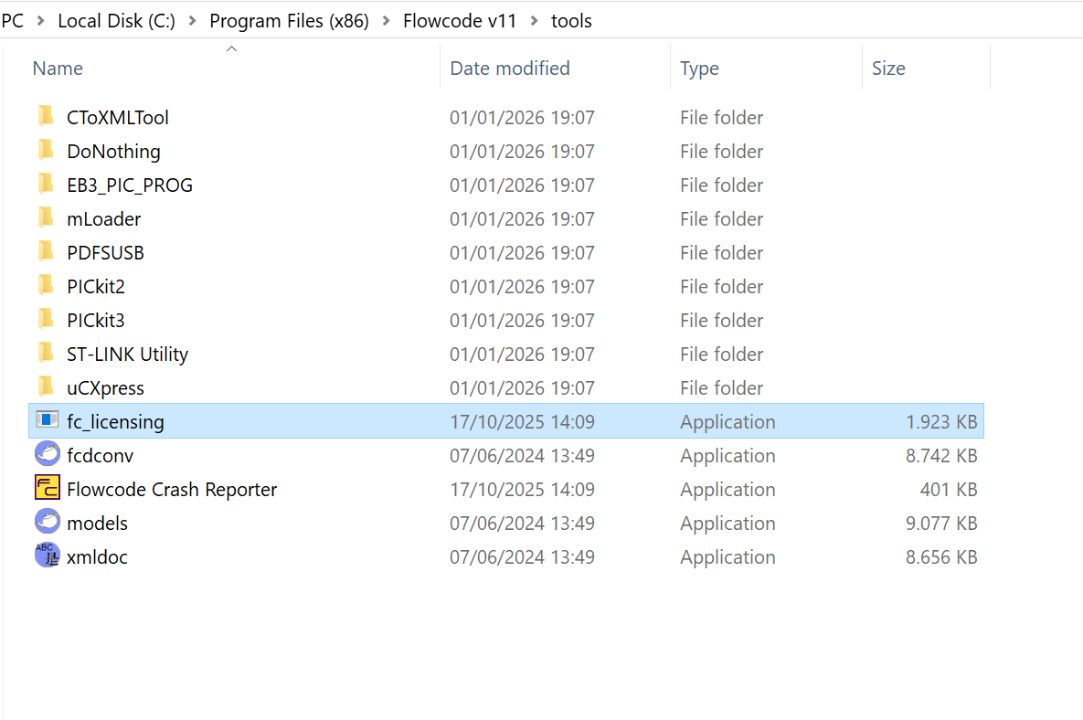Select the CToXMLTool folder icon
The height and width of the screenshot is (720, 1083).
46,117
